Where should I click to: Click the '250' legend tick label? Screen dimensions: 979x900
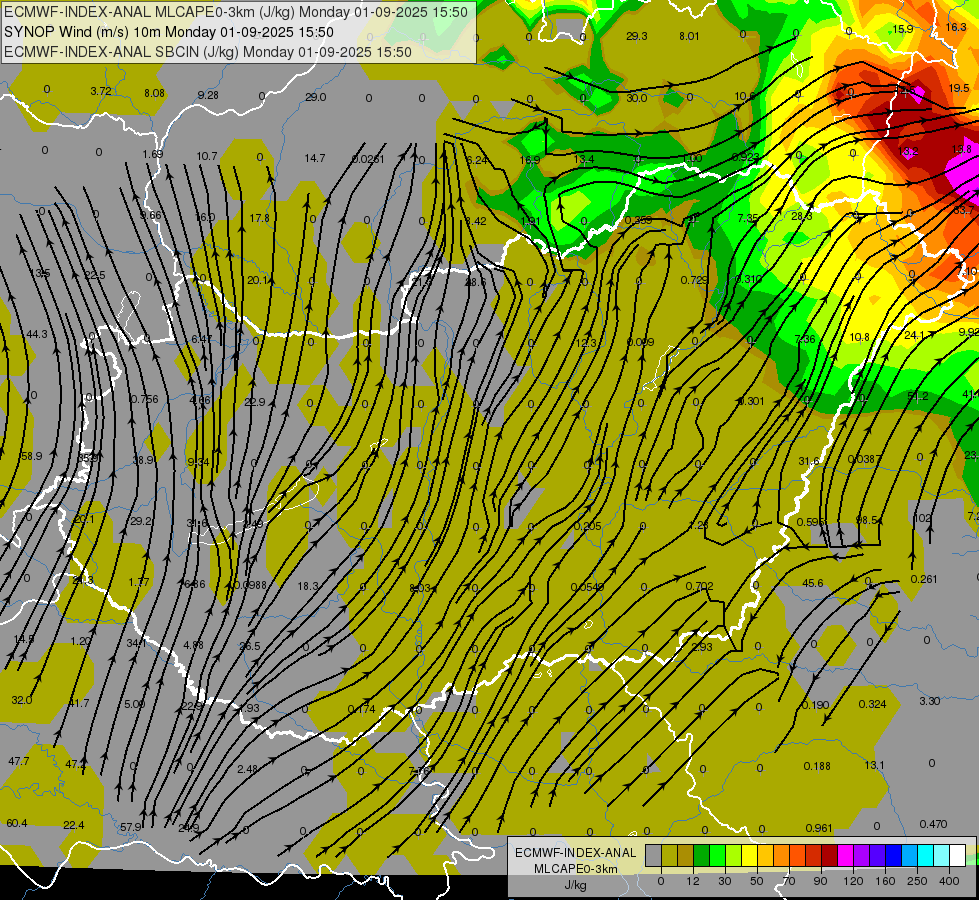coord(917,881)
